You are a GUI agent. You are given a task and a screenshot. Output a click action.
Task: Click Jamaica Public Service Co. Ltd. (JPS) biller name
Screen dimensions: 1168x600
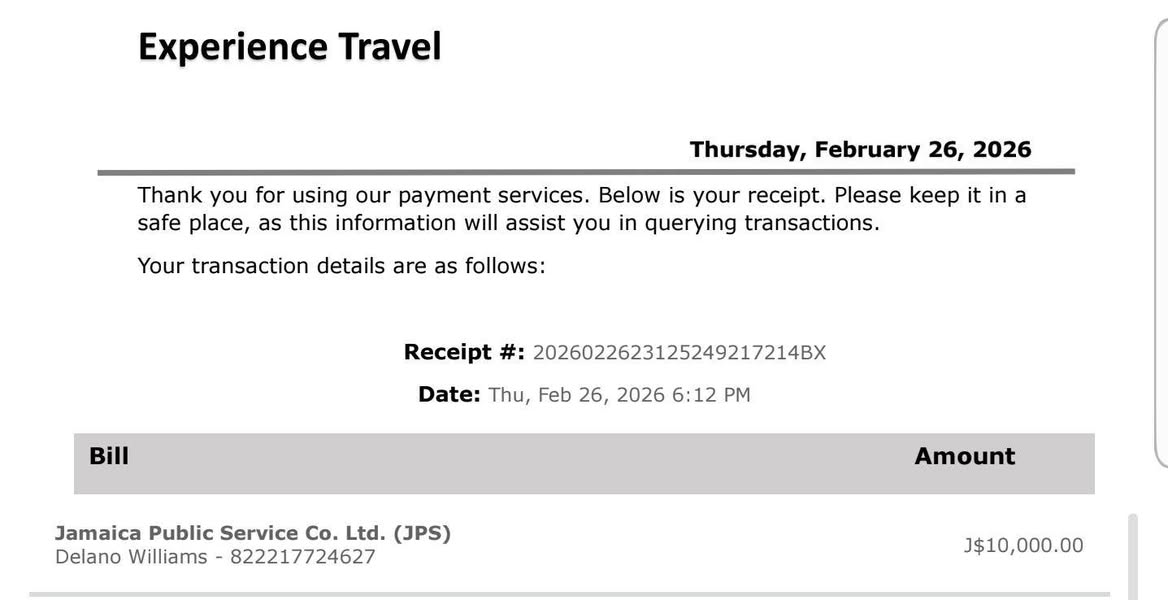point(253,534)
